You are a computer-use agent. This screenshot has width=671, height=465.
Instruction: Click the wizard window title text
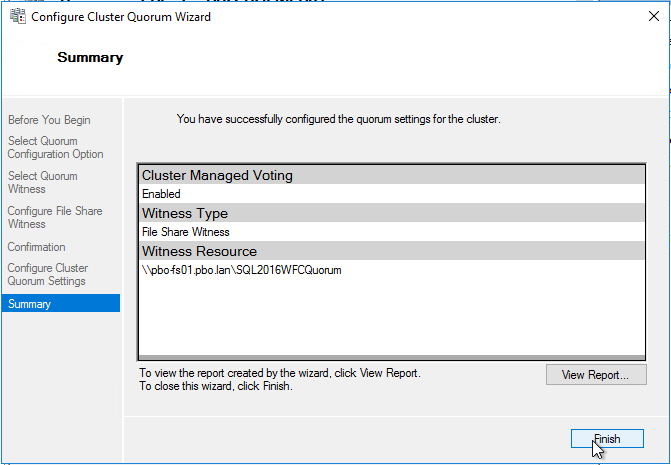point(121,17)
